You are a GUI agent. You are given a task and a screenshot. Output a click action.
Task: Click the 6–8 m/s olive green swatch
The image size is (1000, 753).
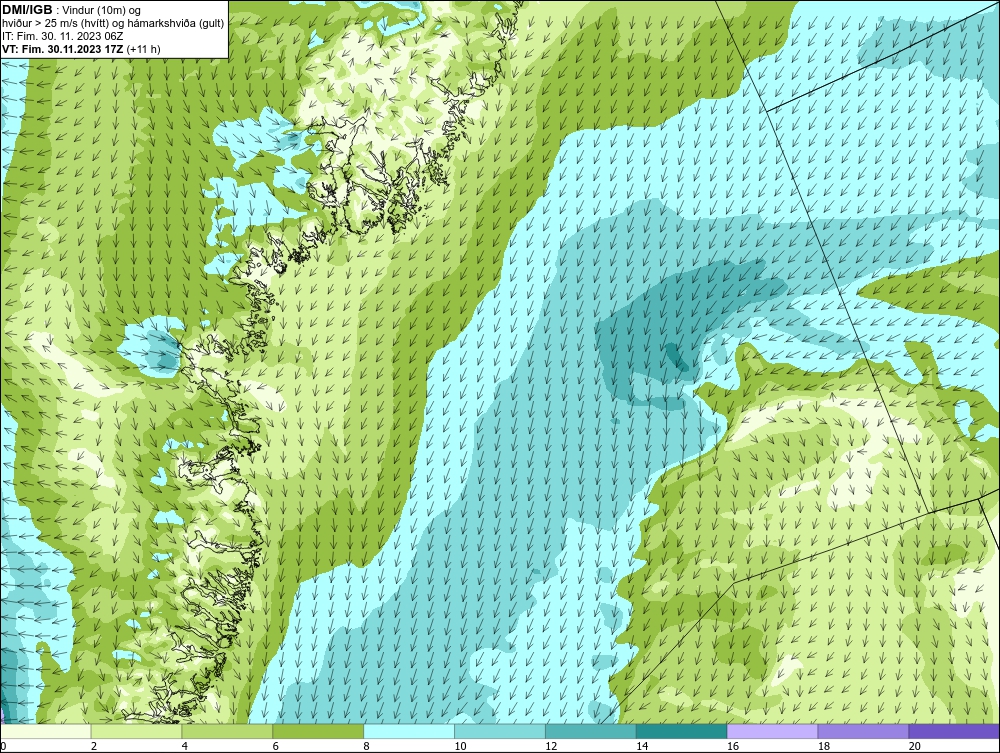[318, 731]
